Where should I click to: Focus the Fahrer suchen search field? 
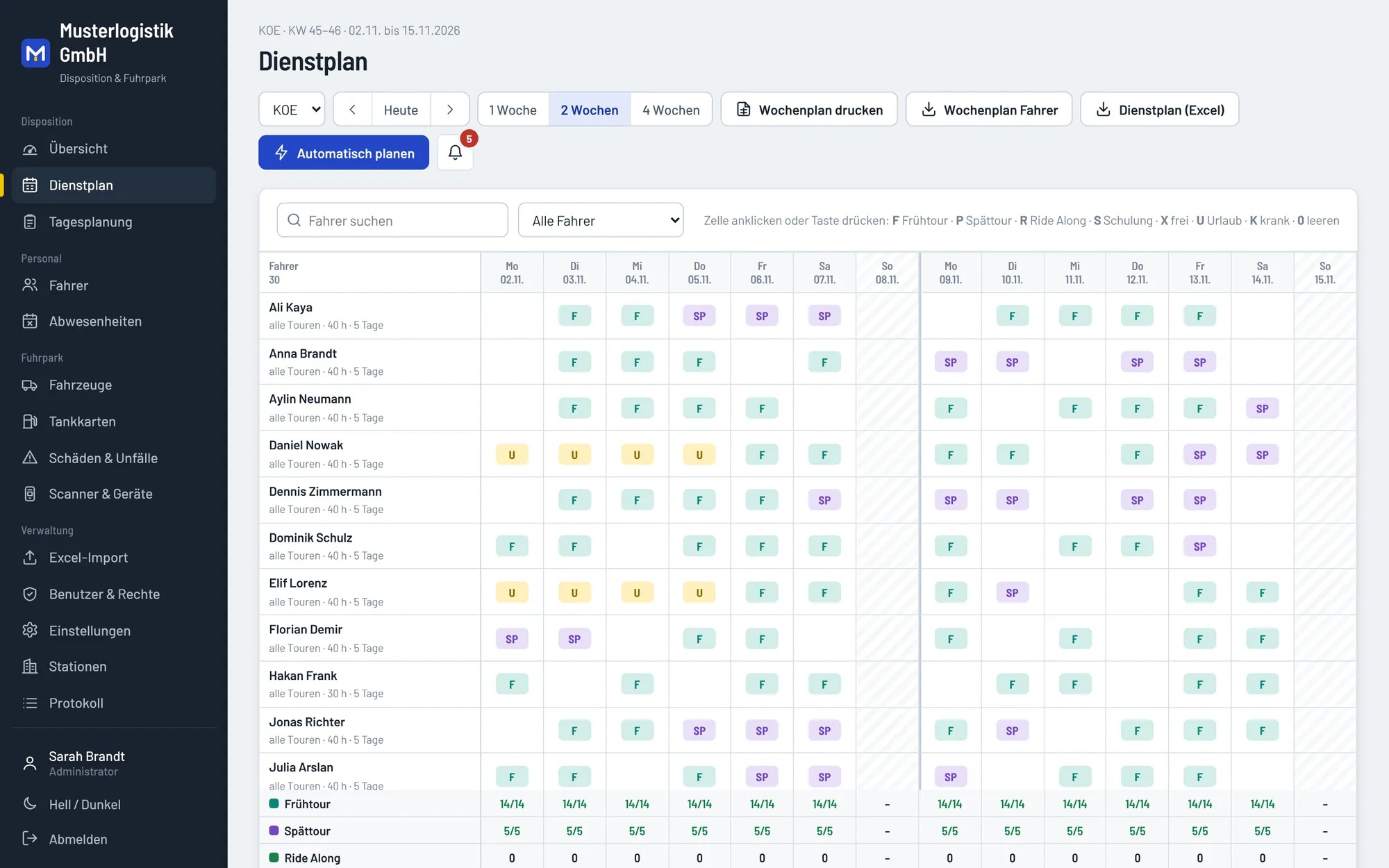pos(392,220)
